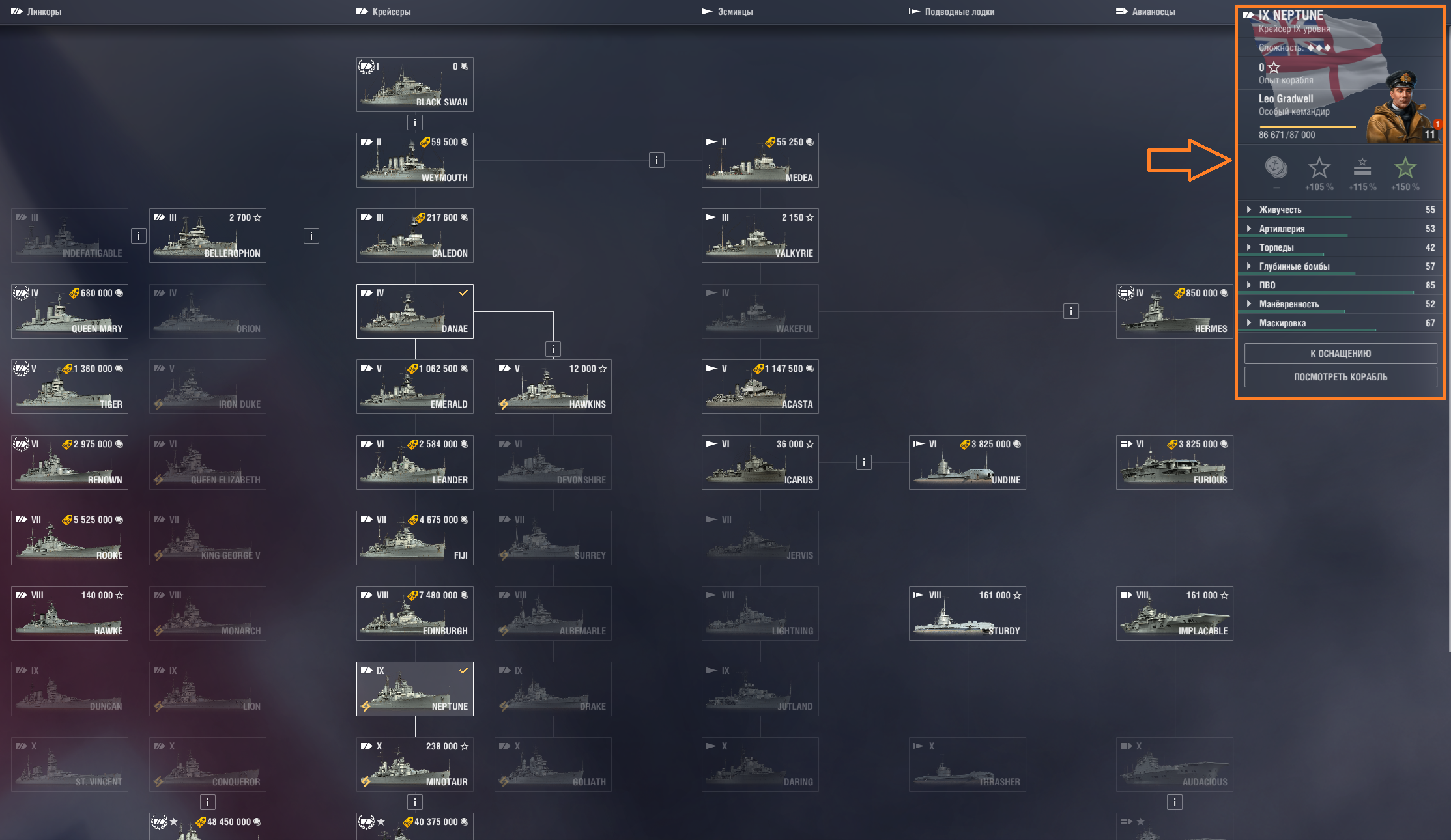Click the К ОСНАЩЕНИЮ button
The height and width of the screenshot is (840, 1451).
pos(1340,354)
